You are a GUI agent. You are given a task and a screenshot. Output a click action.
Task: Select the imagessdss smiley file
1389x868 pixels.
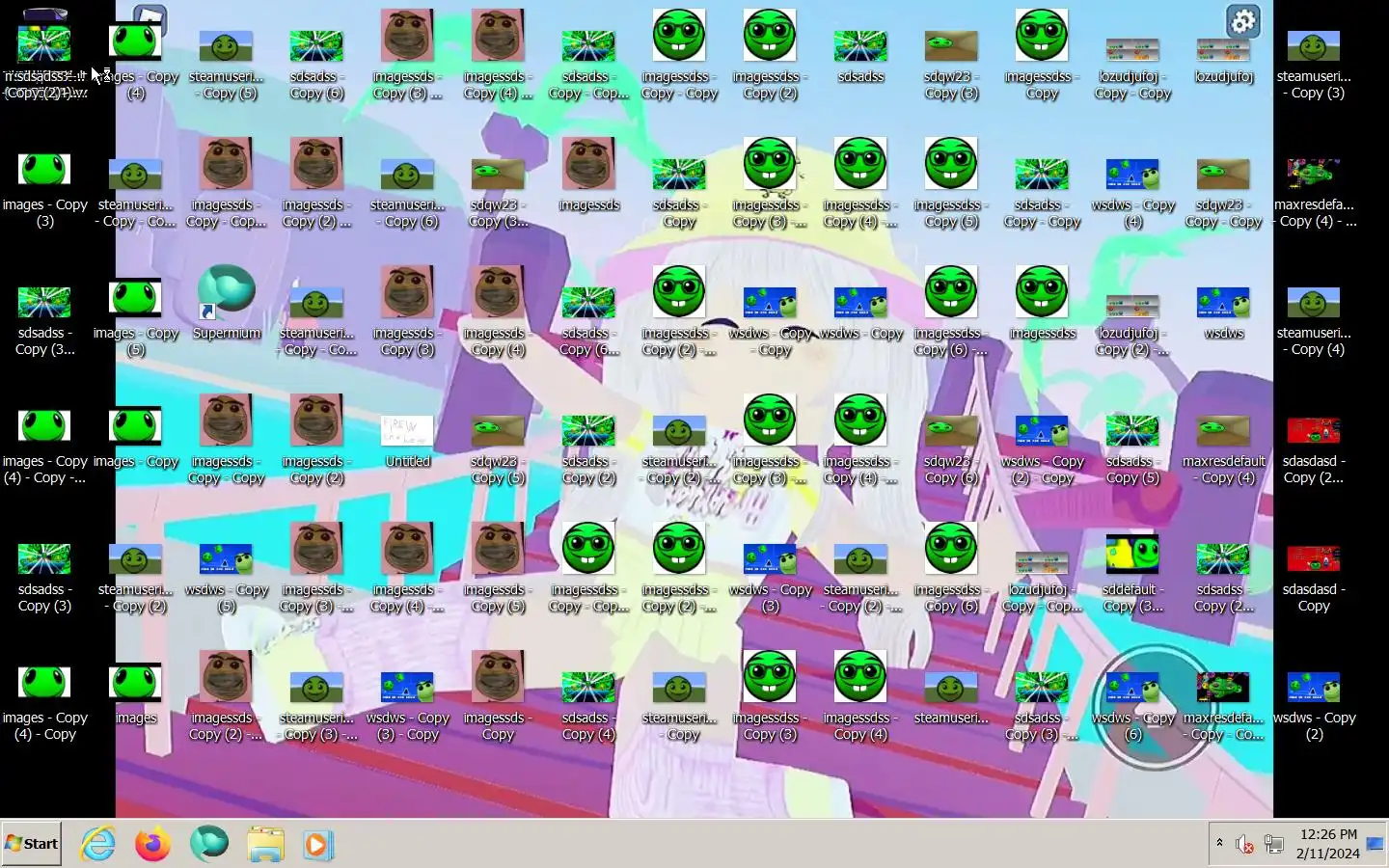point(1043,303)
